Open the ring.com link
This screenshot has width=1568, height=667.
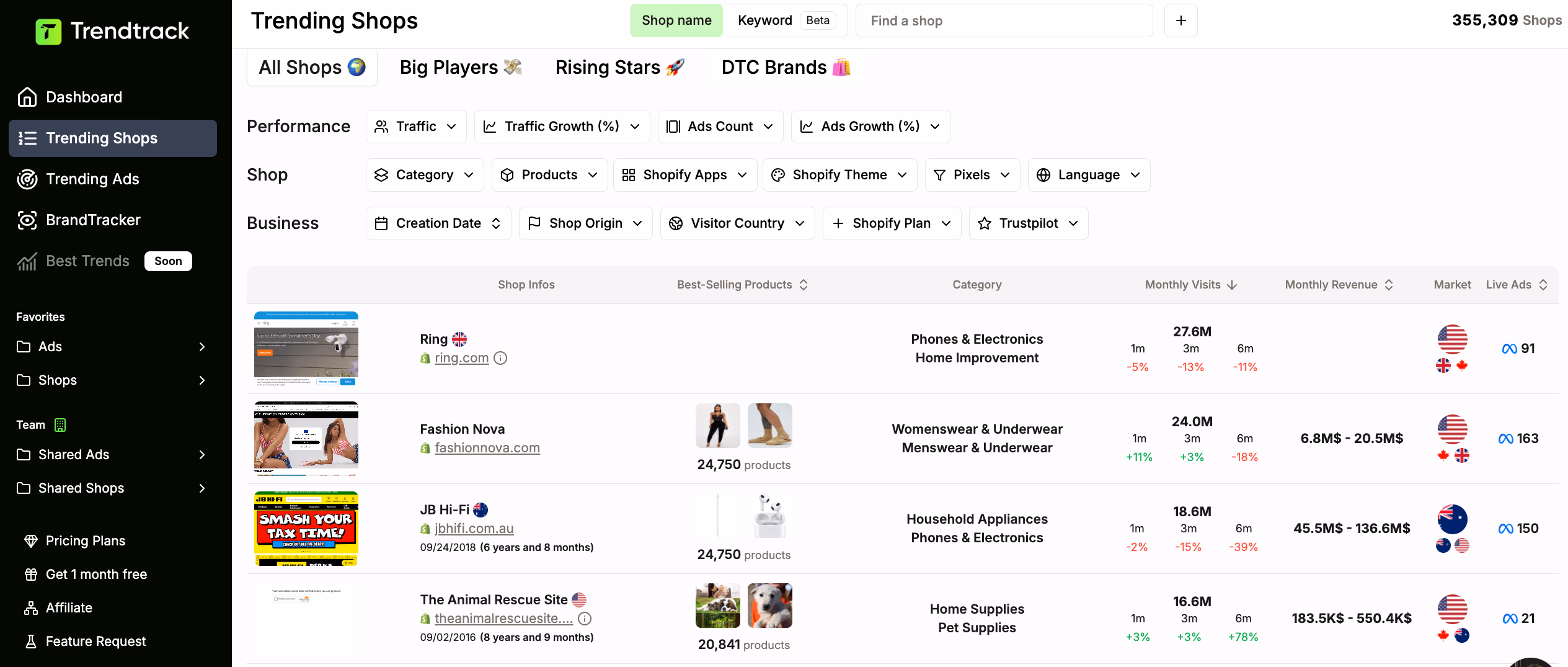[x=462, y=358]
